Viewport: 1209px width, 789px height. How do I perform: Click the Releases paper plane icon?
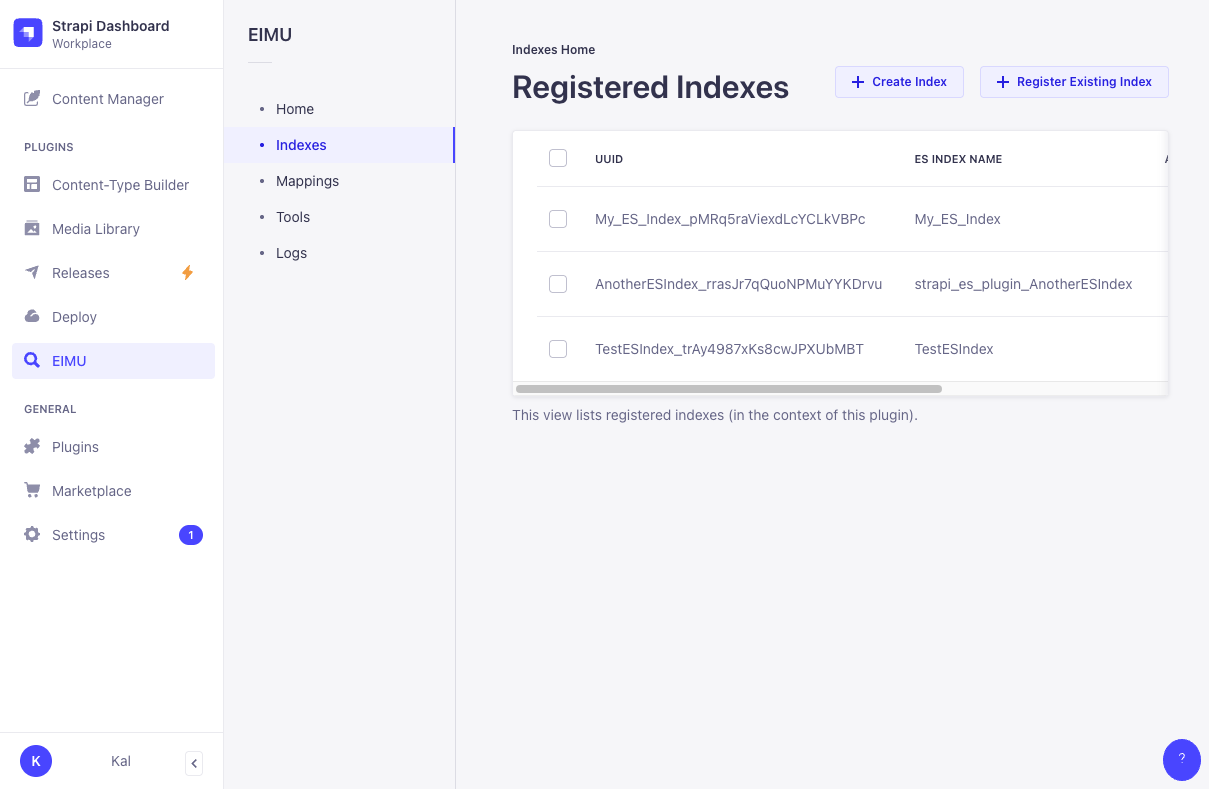click(32, 273)
